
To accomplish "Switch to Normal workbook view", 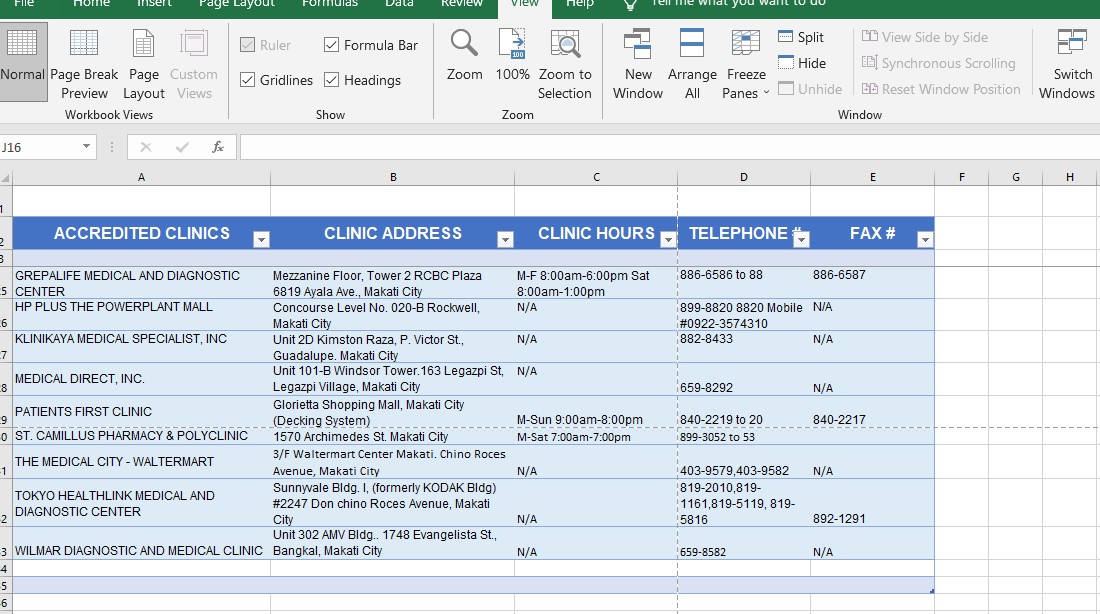I will (x=23, y=62).
